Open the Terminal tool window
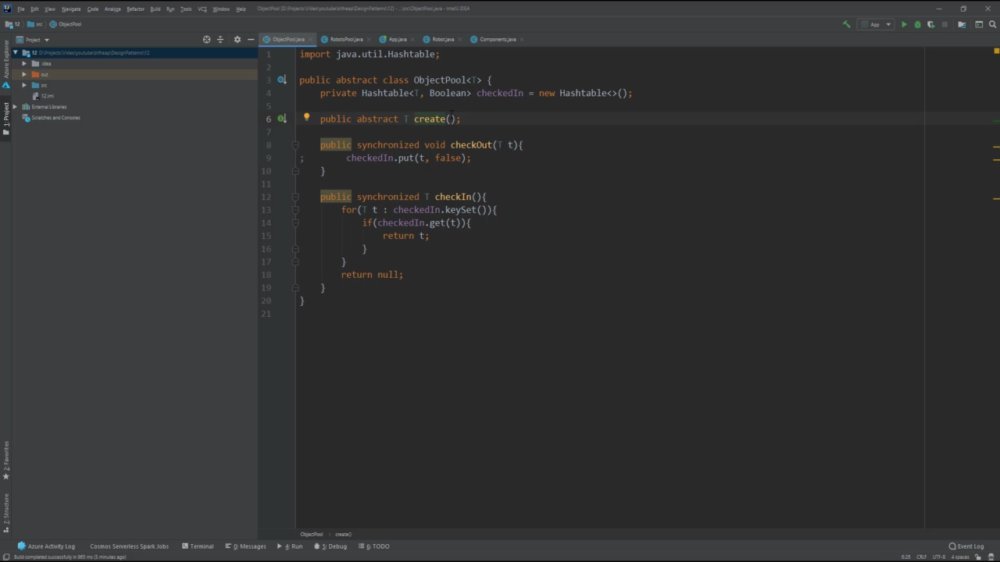The width and height of the screenshot is (1000, 562). [x=198, y=546]
